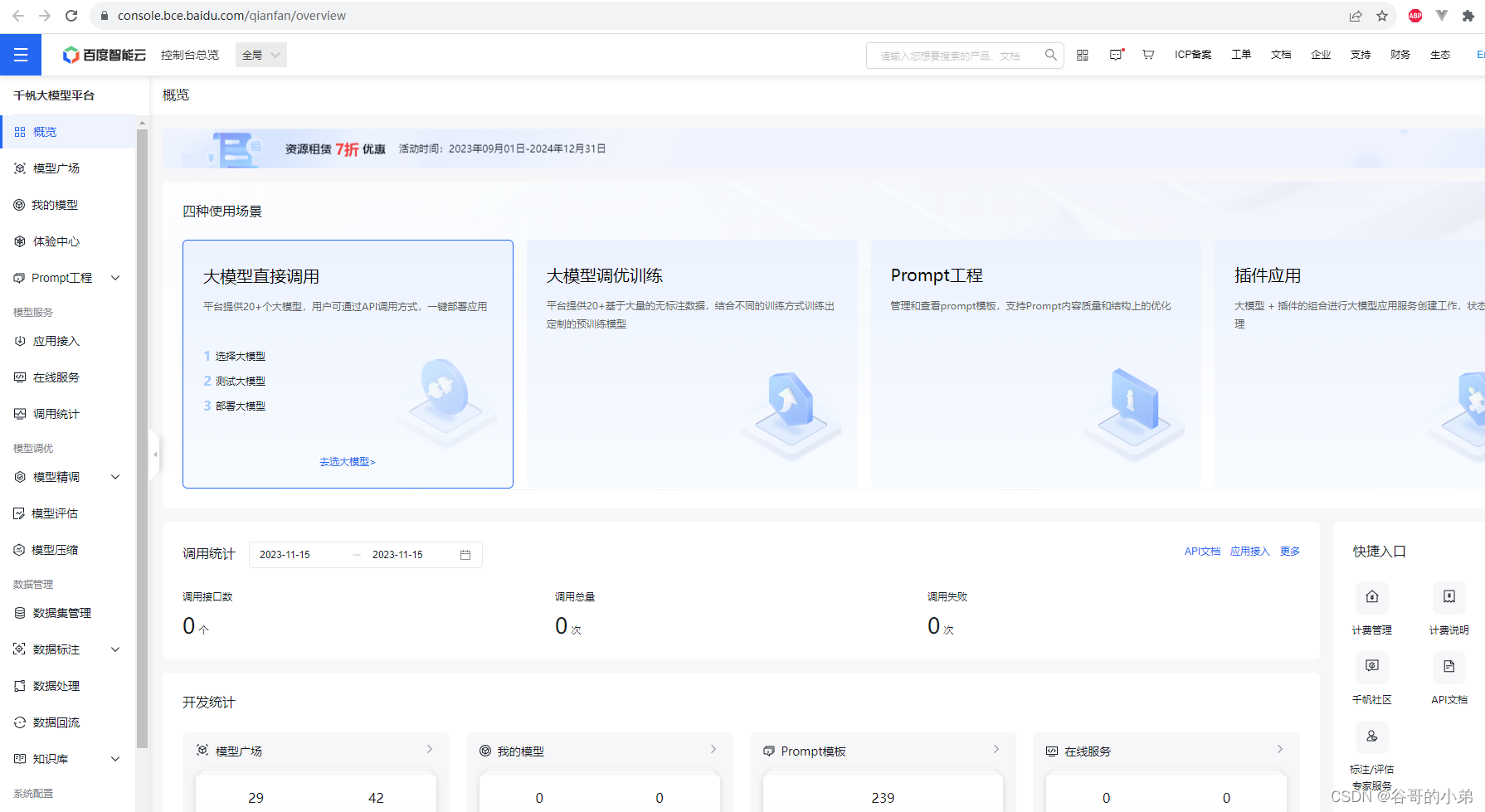Click the 资源租赁 7折优惠 banner
The image size is (1485, 812).
(x=824, y=148)
